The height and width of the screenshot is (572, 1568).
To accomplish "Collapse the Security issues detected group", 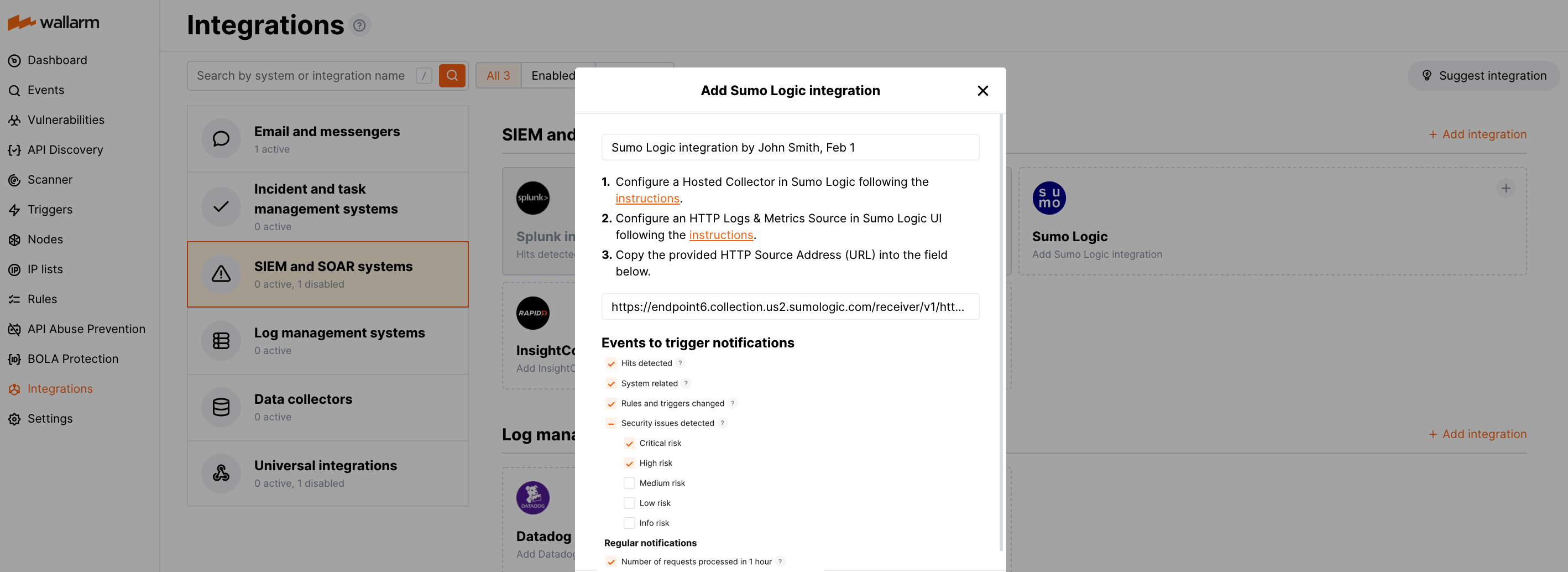I will pyautogui.click(x=611, y=423).
